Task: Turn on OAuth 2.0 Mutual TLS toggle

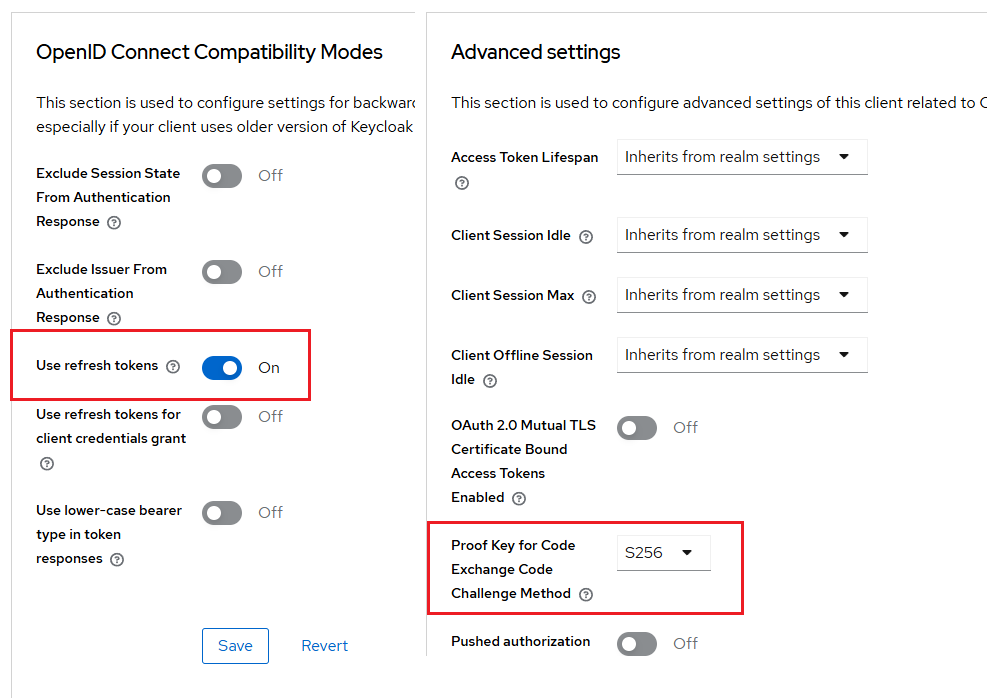Action: coord(636,429)
